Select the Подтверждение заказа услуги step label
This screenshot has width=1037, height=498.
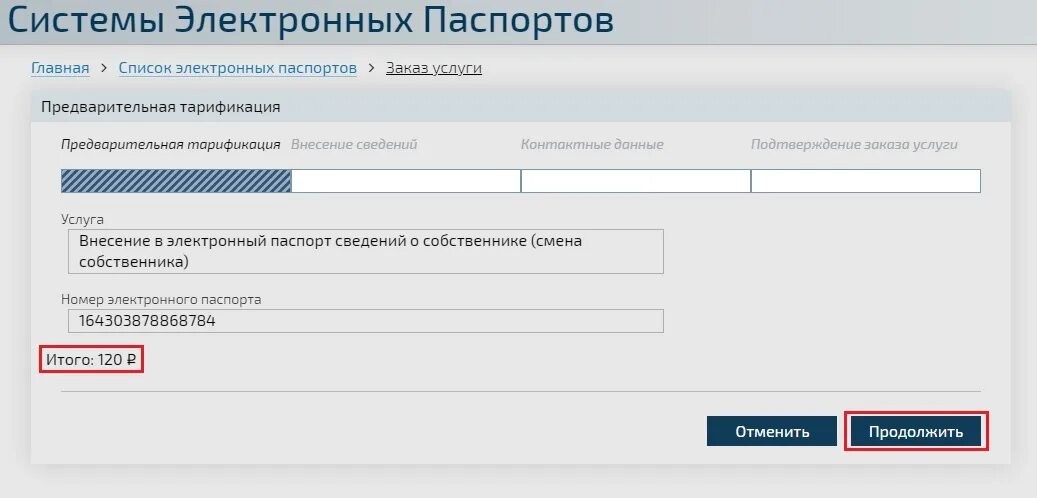pyautogui.click(x=854, y=145)
